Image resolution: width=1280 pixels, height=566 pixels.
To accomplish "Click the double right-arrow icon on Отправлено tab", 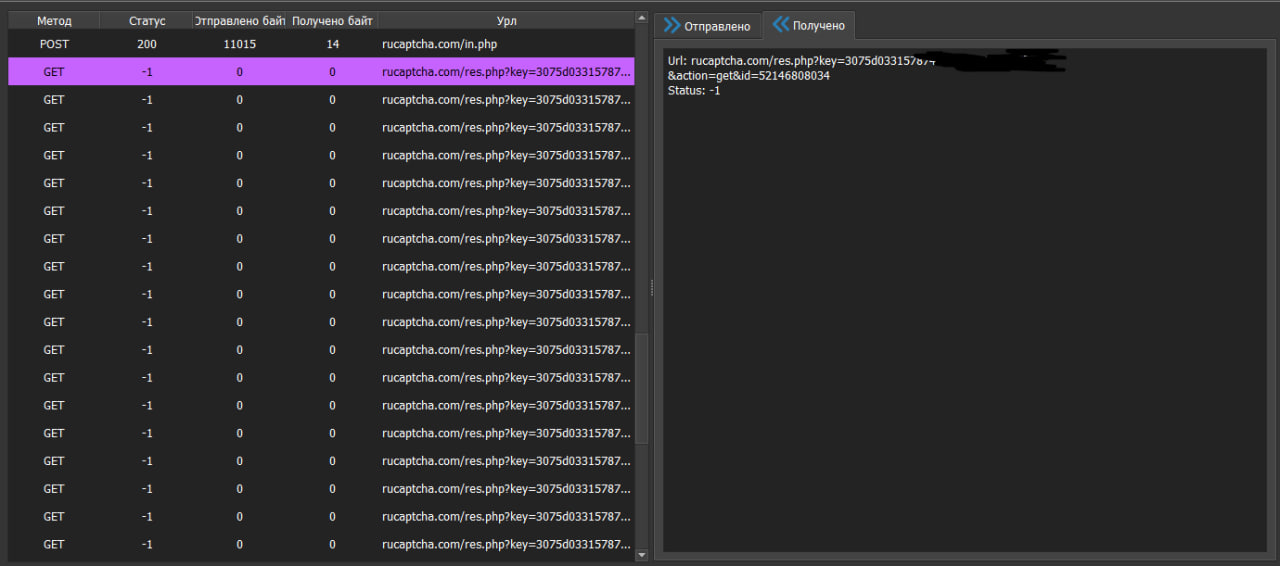I will 672,26.
